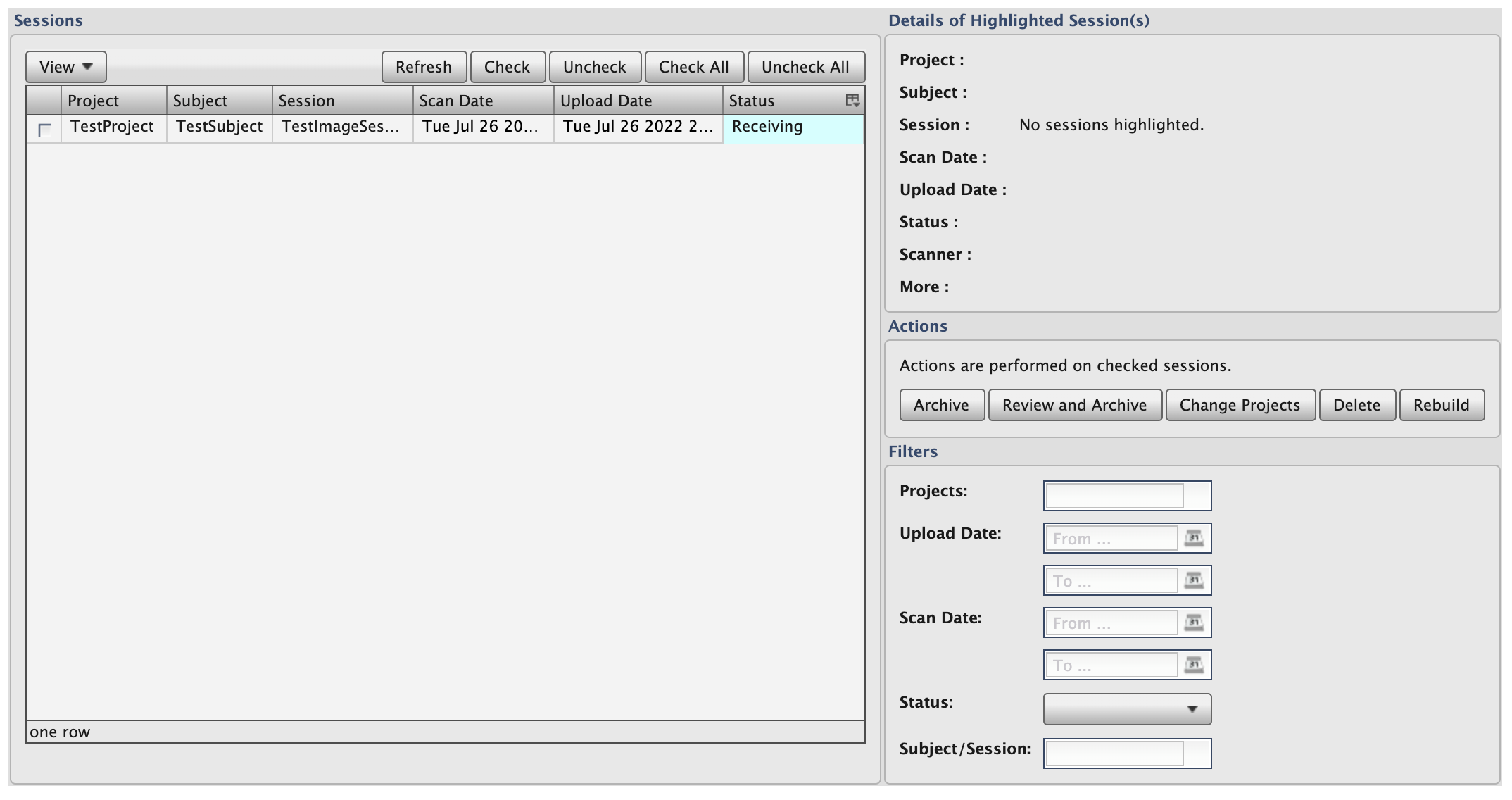Click the Archive action button

point(941,405)
